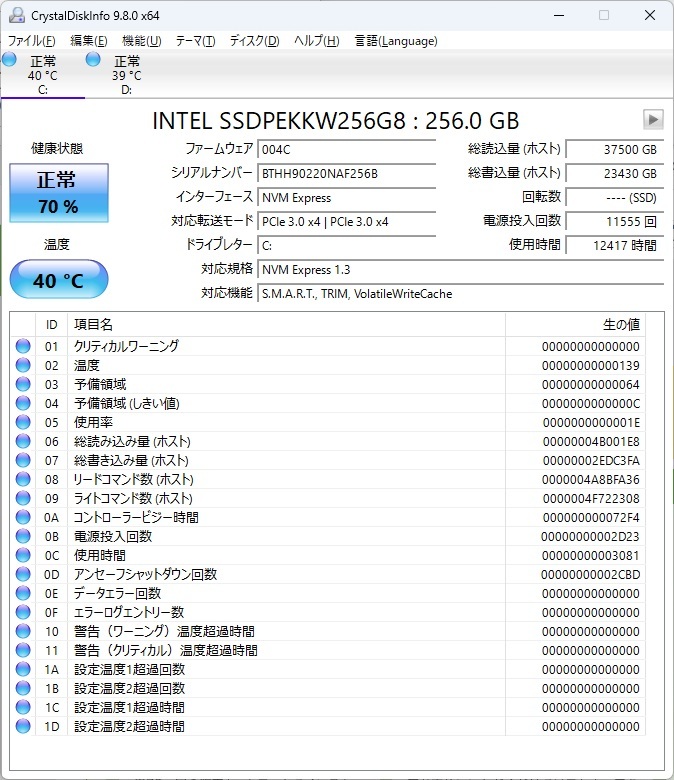Click the total host writes value 23430 GB
Screen dimensions: 674x780
[615, 174]
